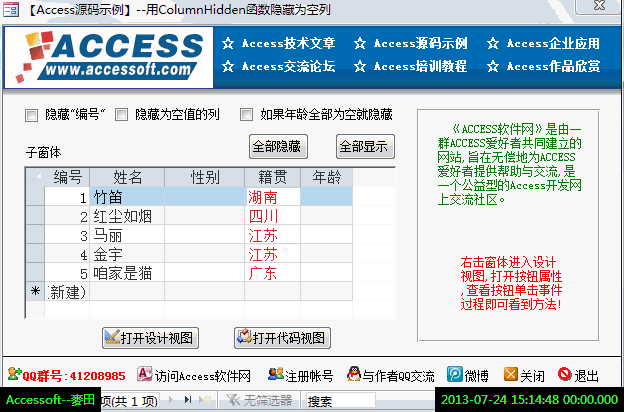
Task: Check the 隐藏"编号" checkbox
Action: click(x=31, y=115)
